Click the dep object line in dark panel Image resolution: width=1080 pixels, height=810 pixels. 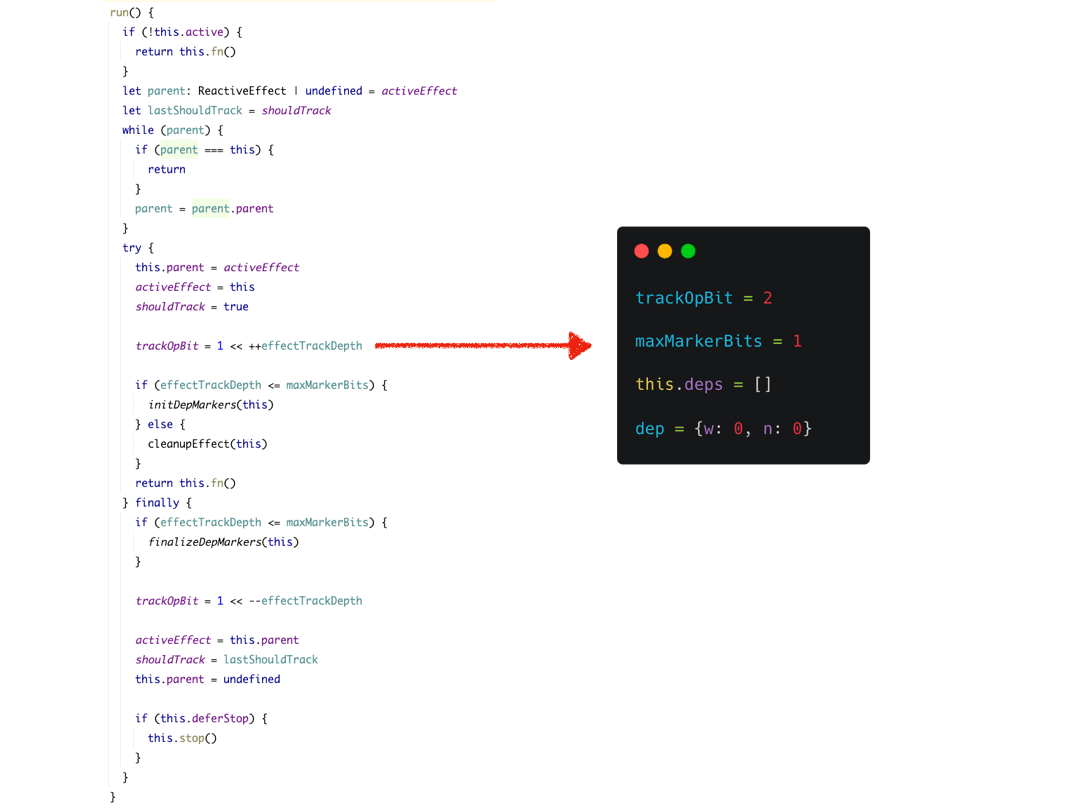coord(723,428)
